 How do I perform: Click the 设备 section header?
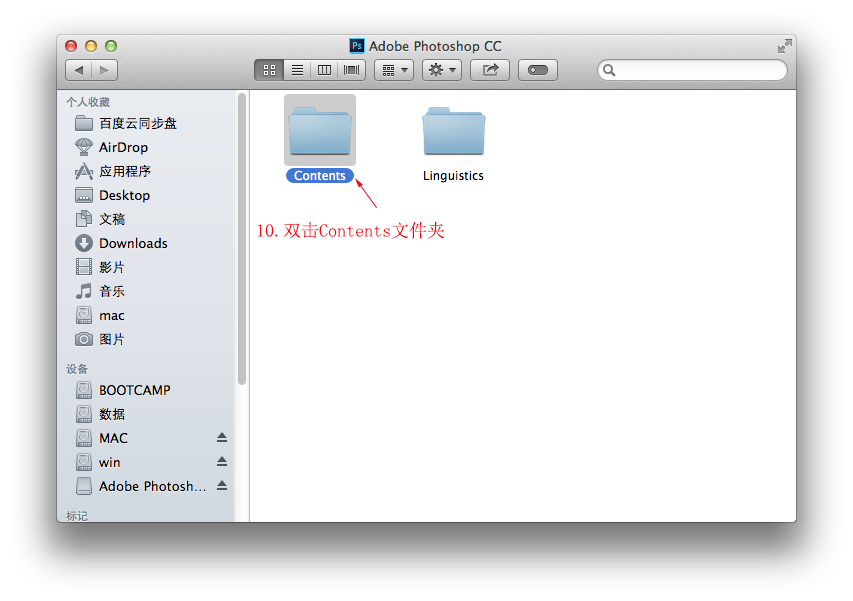click(x=77, y=369)
